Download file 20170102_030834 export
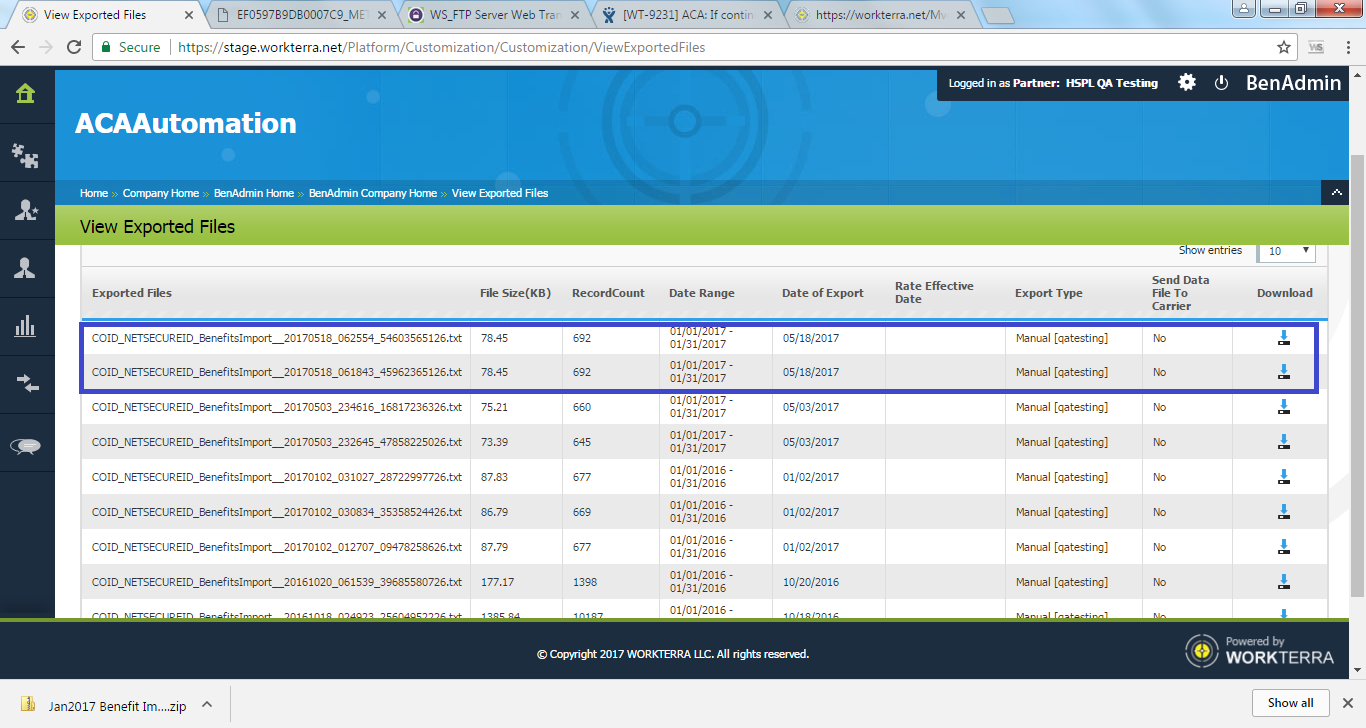 (x=1284, y=512)
